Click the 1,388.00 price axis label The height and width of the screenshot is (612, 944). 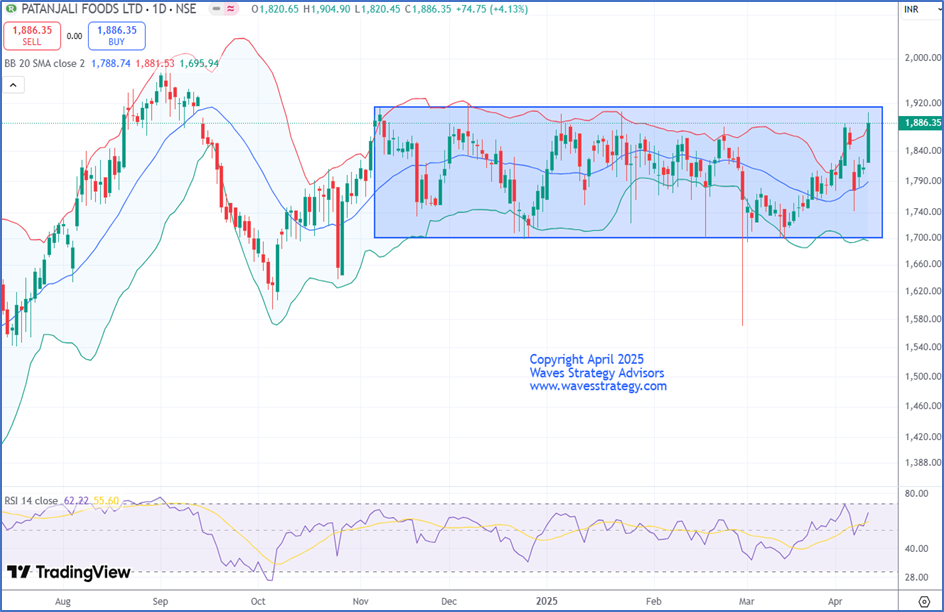922,462
